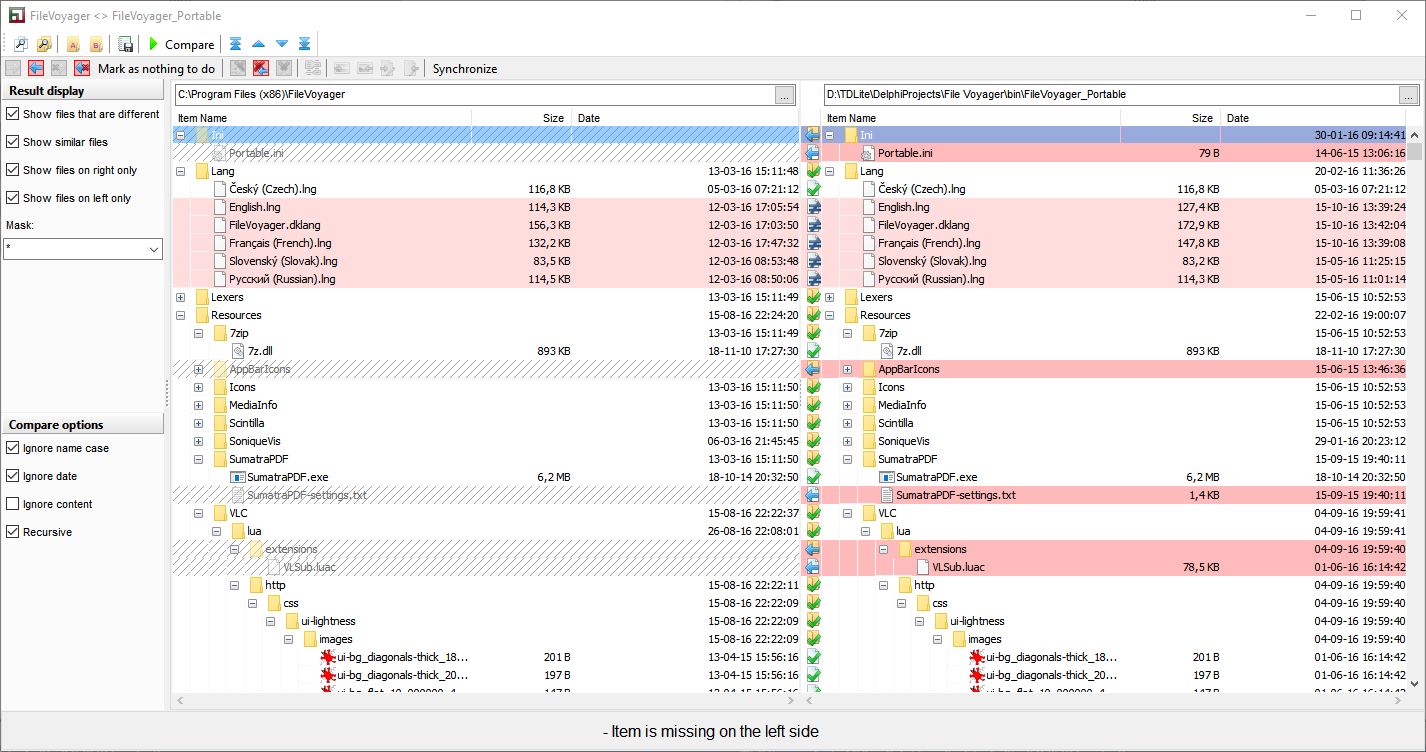Browse for left folder with ellipsis button
Viewport: 1426px width, 752px height.
point(785,95)
